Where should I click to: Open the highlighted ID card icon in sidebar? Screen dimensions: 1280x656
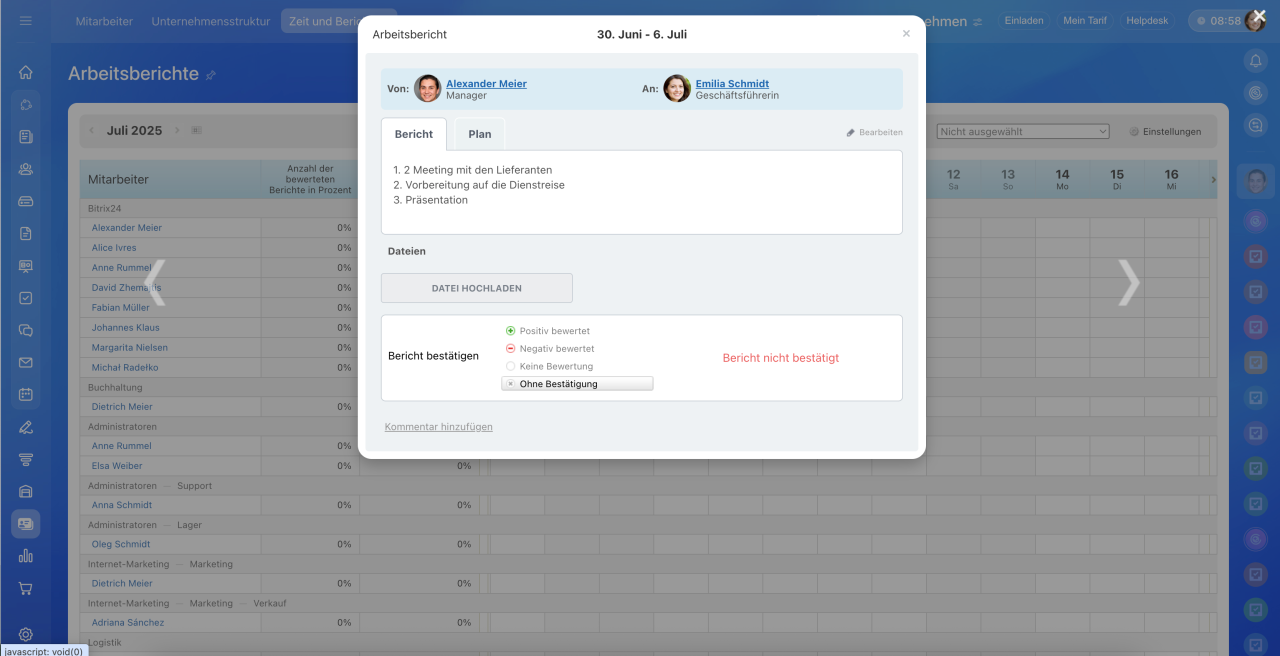pyautogui.click(x=26, y=523)
